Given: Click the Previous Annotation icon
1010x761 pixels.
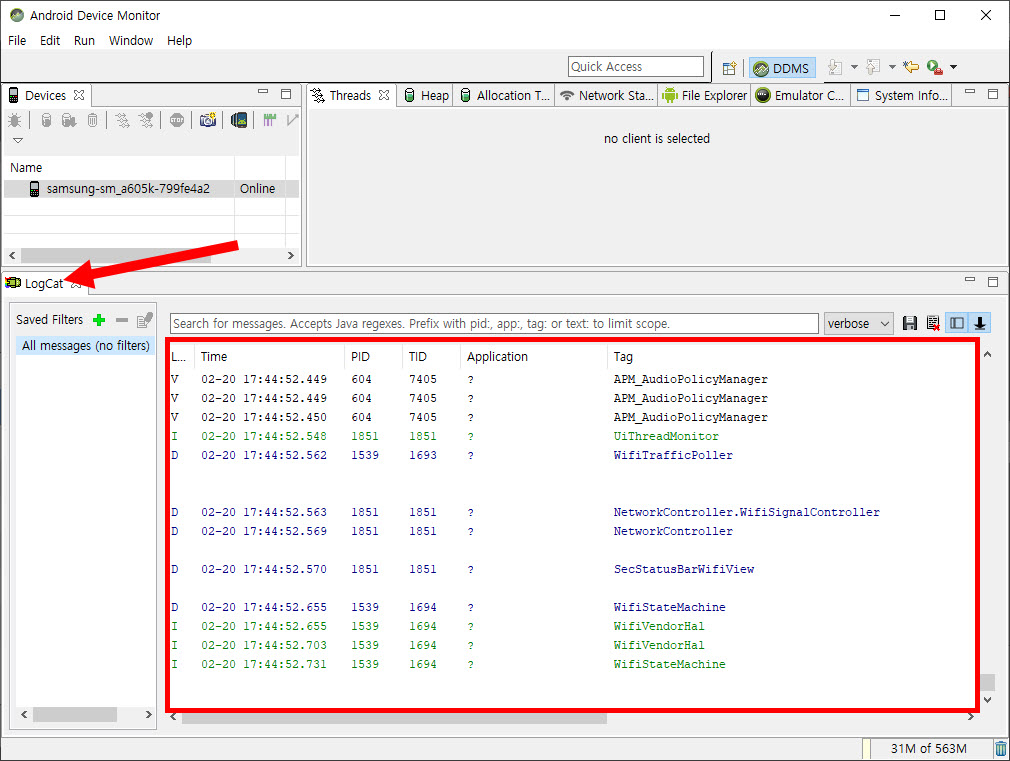Looking at the screenshot, I should pyautogui.click(x=873, y=67).
